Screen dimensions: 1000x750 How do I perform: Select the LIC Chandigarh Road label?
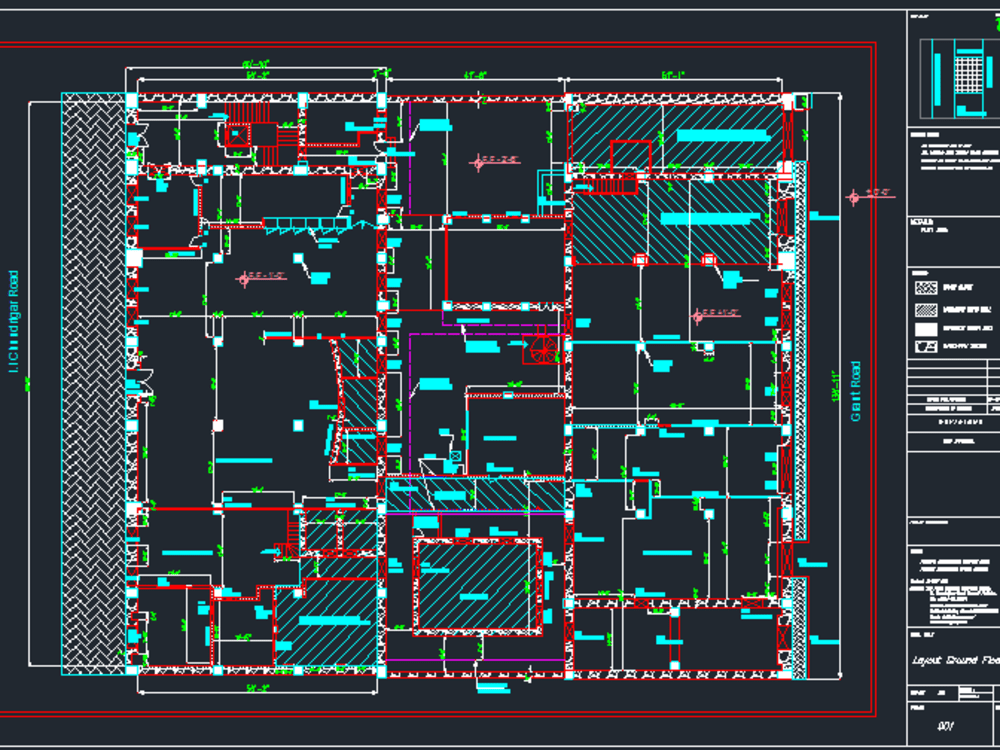13,320
